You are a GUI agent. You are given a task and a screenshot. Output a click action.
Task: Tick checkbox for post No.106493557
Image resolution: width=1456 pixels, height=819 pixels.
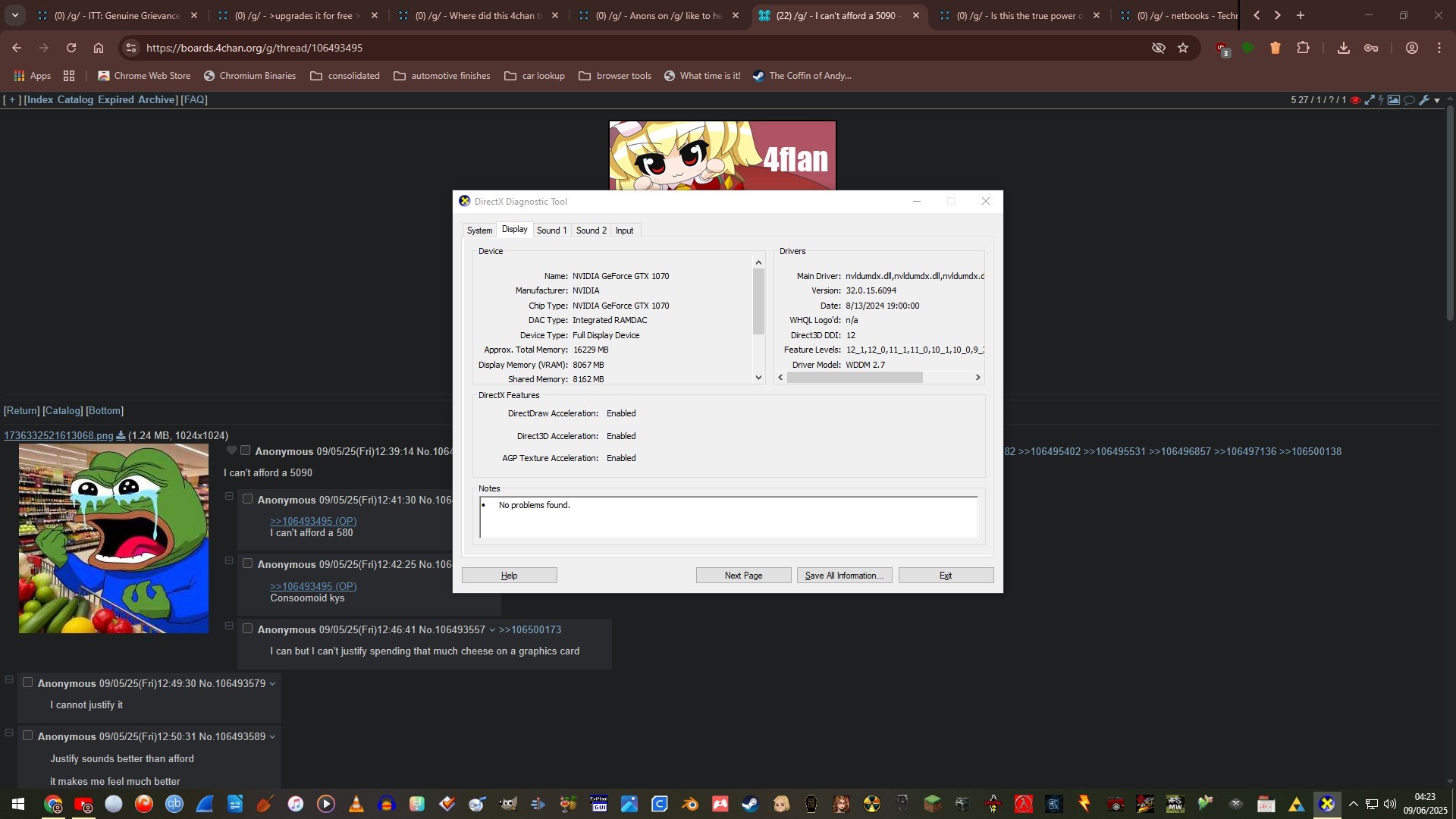247,629
